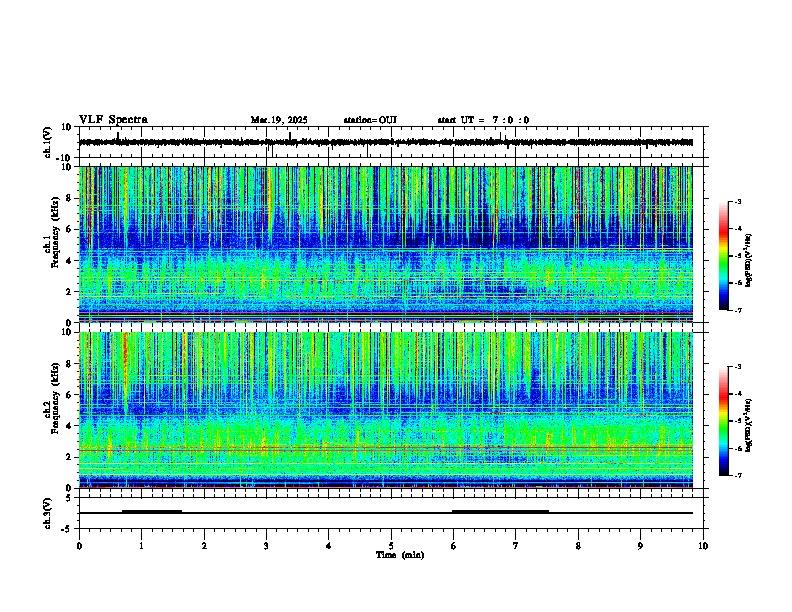Image resolution: width=792 pixels, height=612 pixels.
Task: Click the ch.1 color bar log(PSD) label
Action: [x=748, y=261]
